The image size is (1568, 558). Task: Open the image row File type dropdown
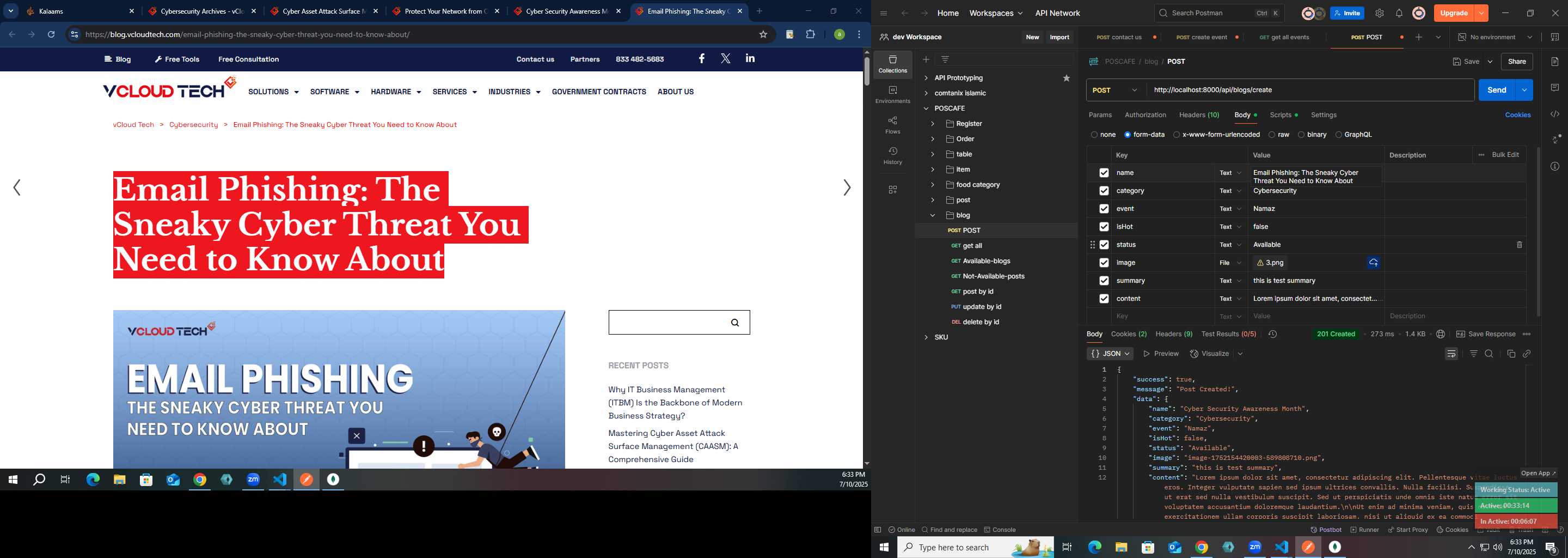click(x=1230, y=263)
